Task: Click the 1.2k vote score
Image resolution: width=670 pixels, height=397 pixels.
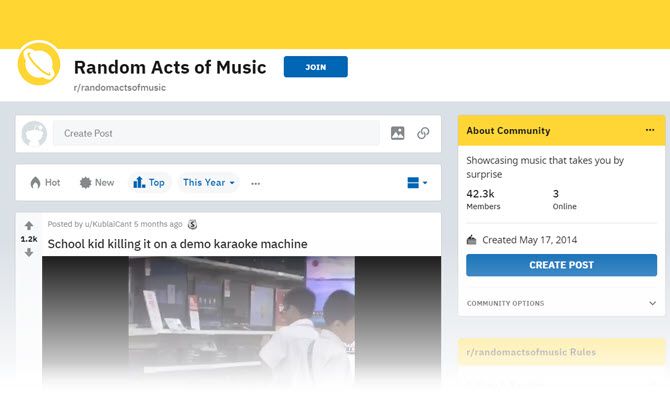Action: click(x=29, y=239)
